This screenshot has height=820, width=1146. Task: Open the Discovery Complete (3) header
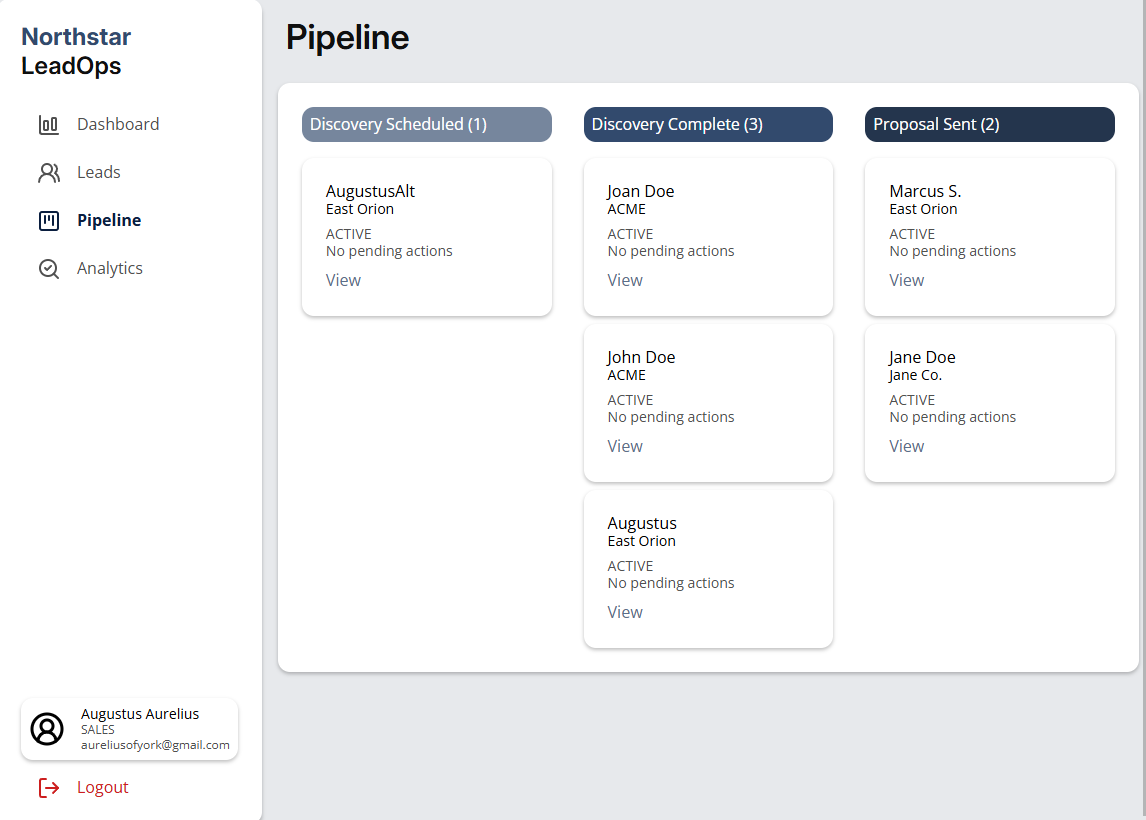click(x=708, y=124)
